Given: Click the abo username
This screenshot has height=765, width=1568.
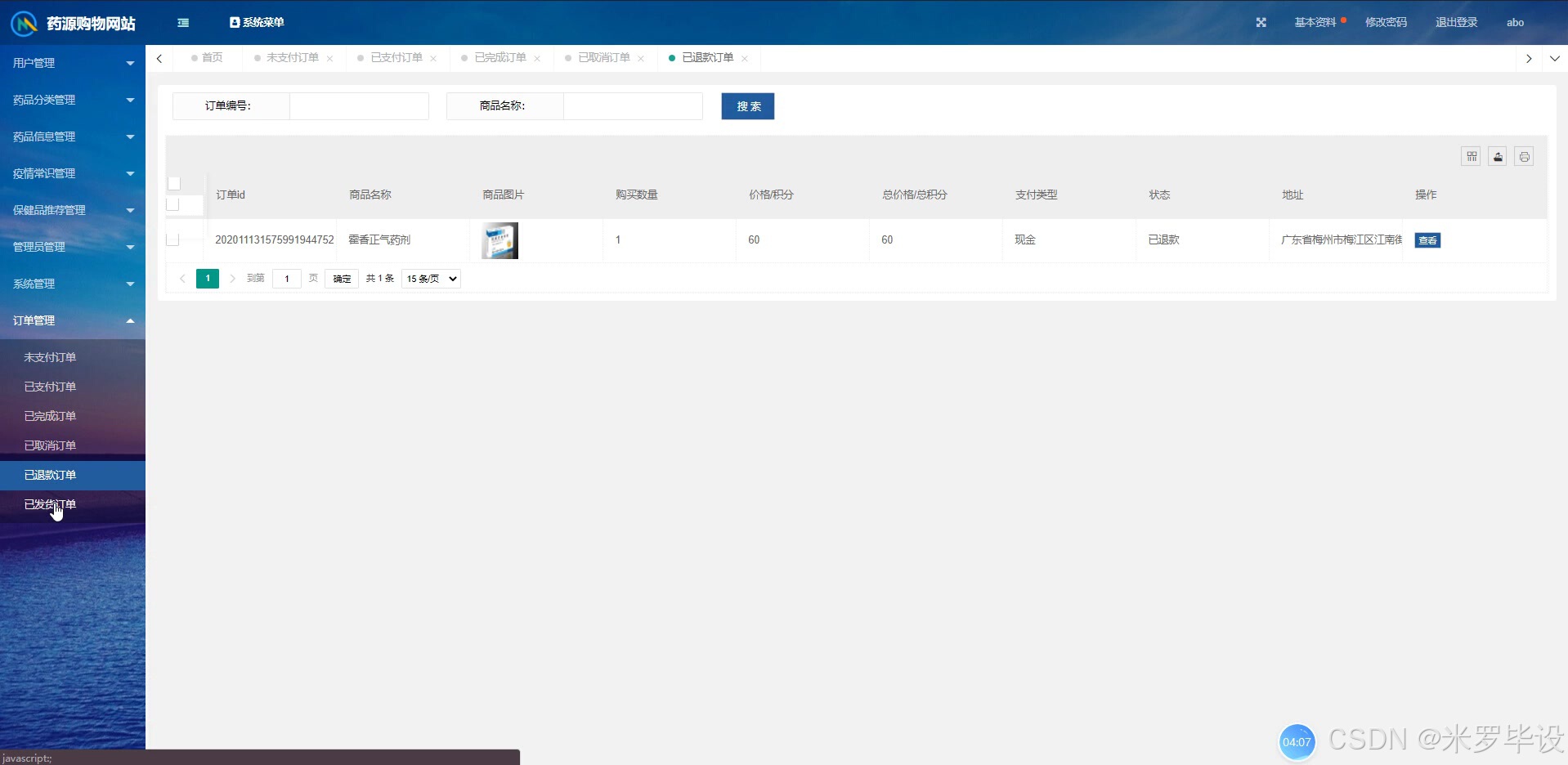Looking at the screenshot, I should coord(1515,23).
